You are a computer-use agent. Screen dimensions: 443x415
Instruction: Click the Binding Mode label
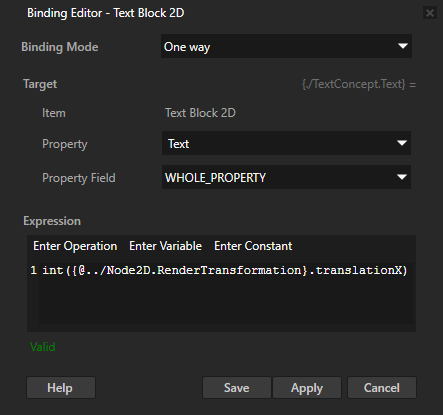(60, 47)
